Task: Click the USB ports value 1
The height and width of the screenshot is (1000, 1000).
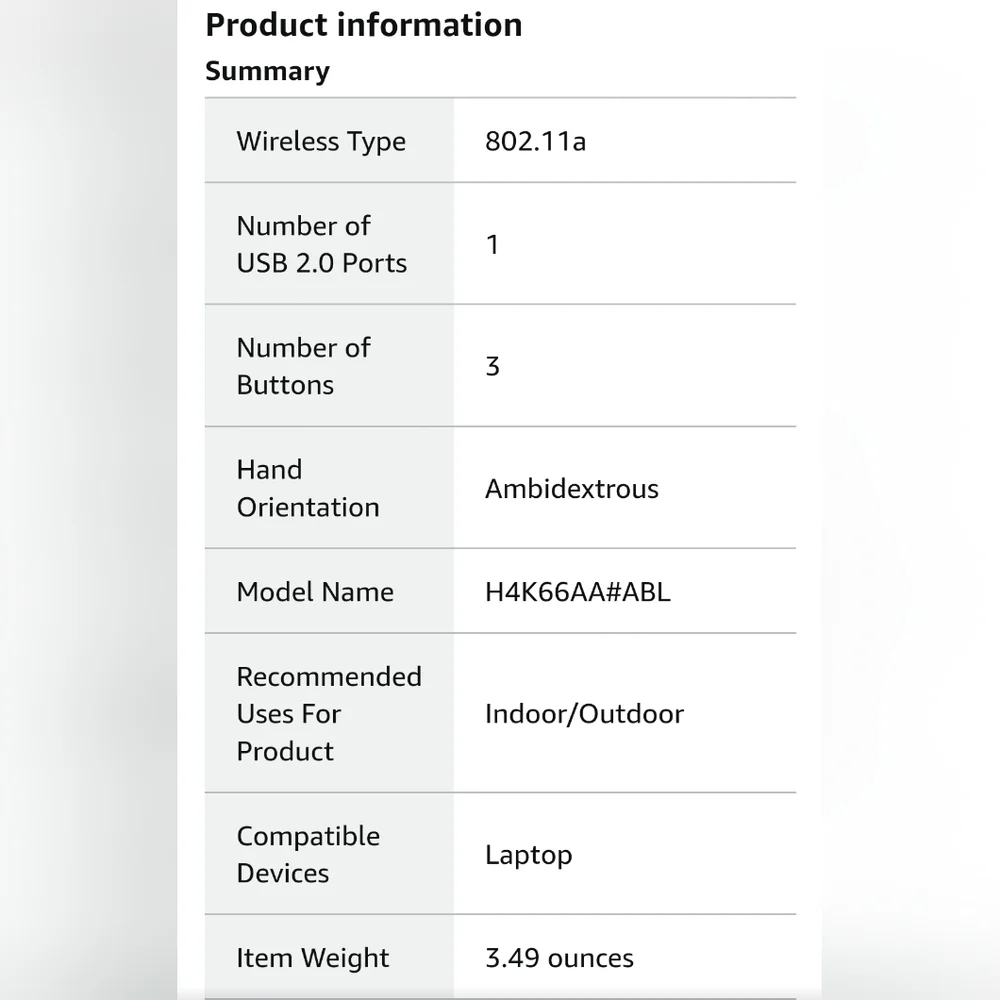Action: [x=492, y=245]
